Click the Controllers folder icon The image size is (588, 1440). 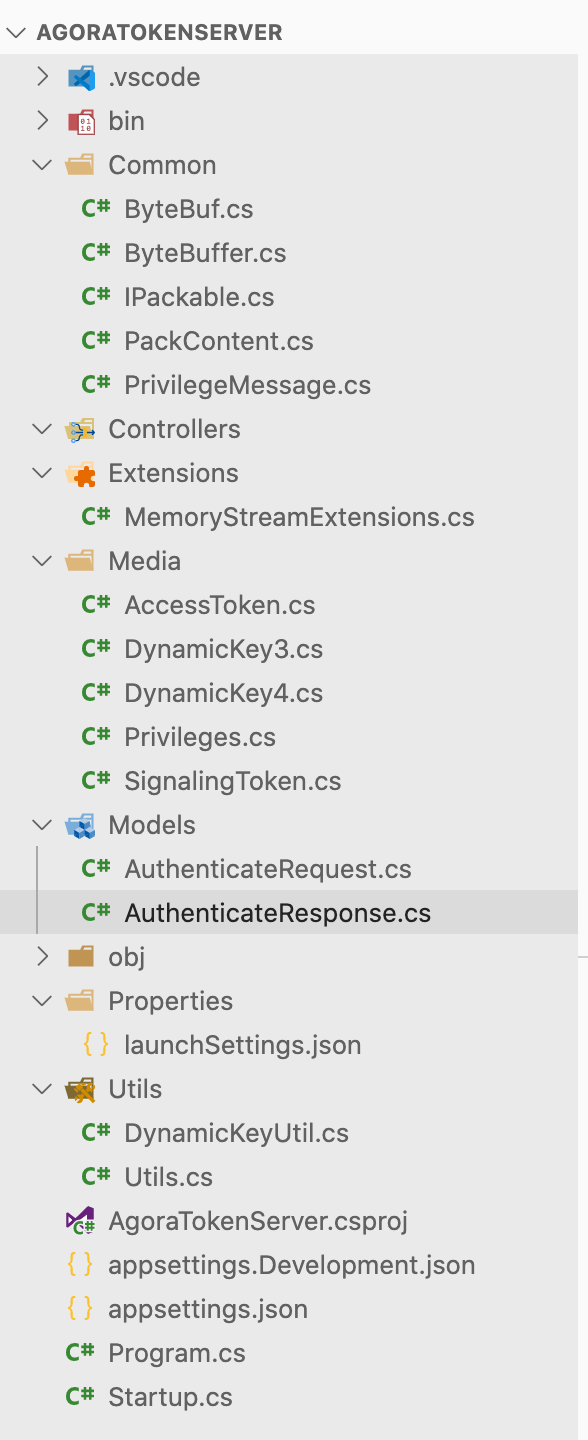point(80,429)
